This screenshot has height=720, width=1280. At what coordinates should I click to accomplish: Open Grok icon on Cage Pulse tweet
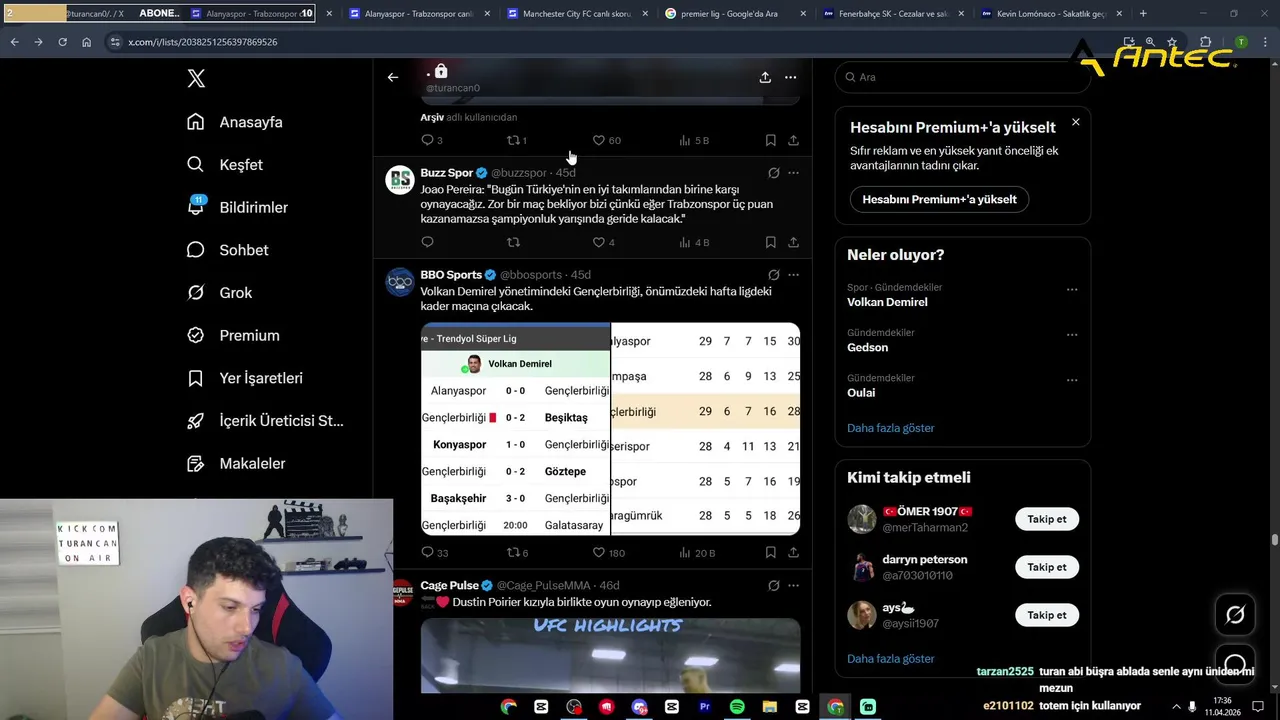click(x=773, y=586)
